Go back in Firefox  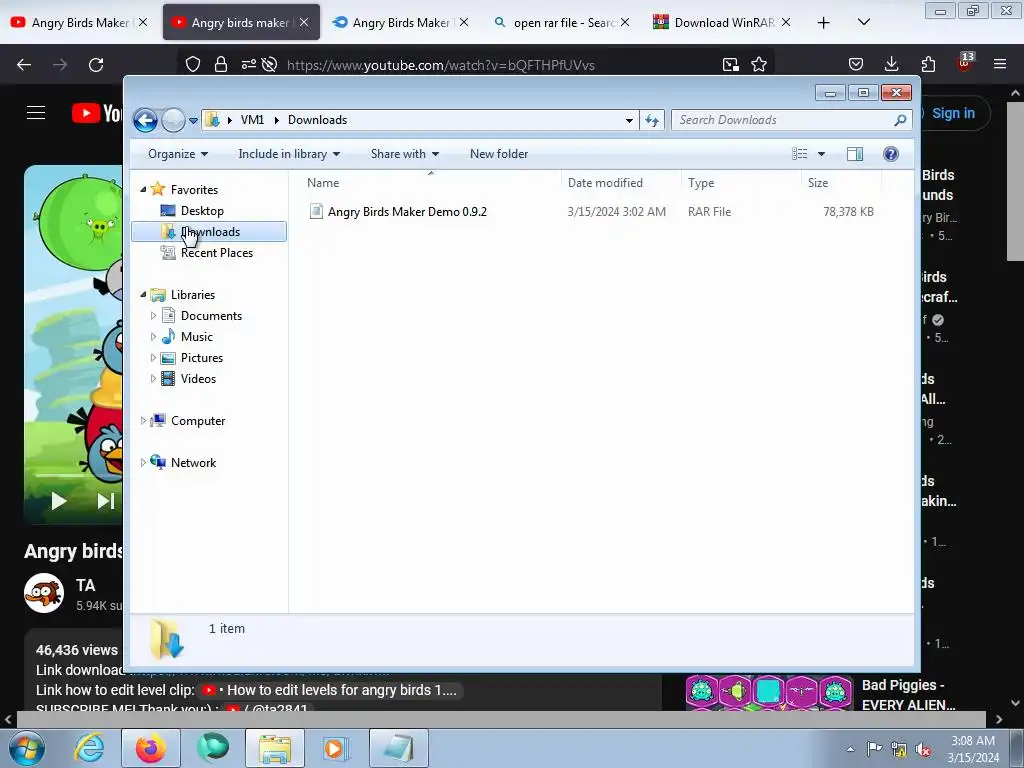point(24,65)
